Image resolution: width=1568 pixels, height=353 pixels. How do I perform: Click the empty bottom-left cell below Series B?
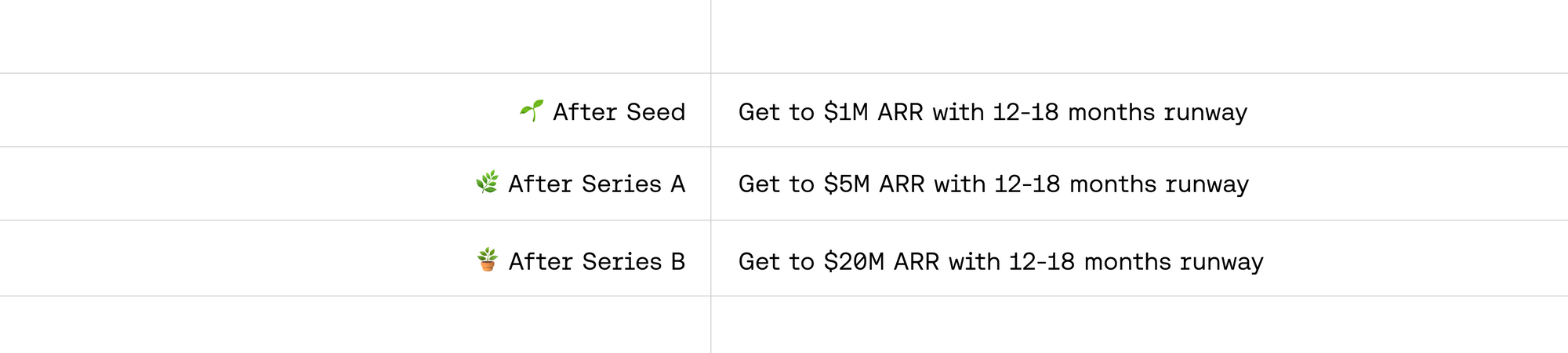click(353, 324)
